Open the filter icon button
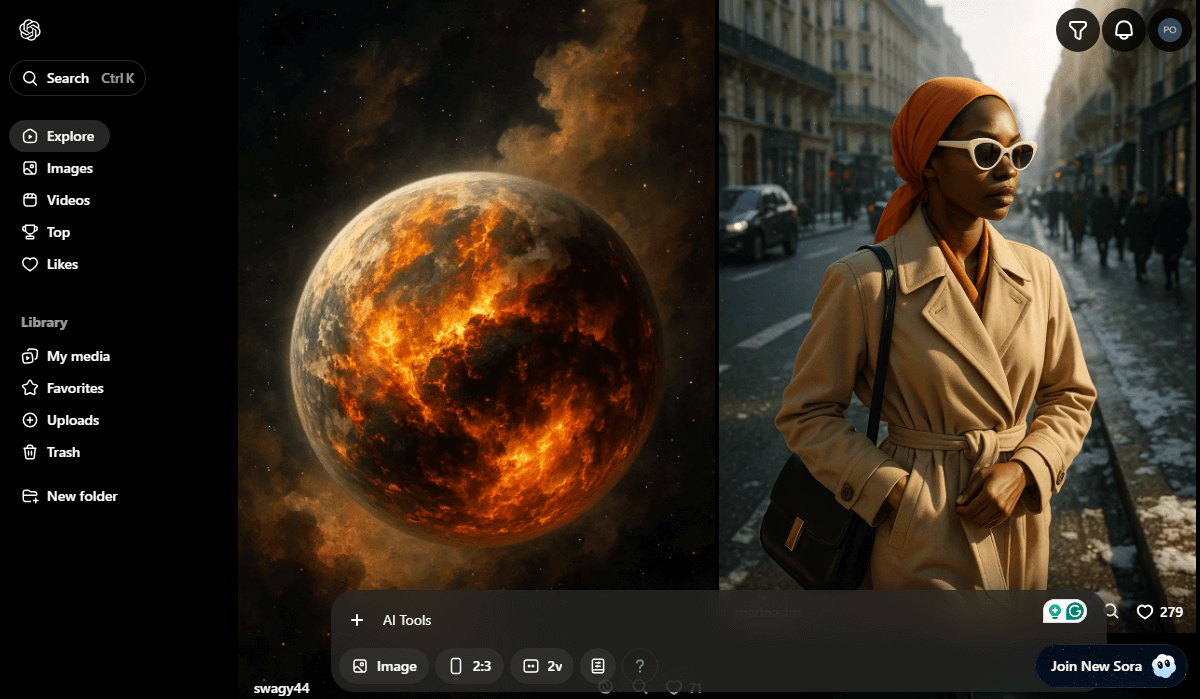 [x=1077, y=31]
